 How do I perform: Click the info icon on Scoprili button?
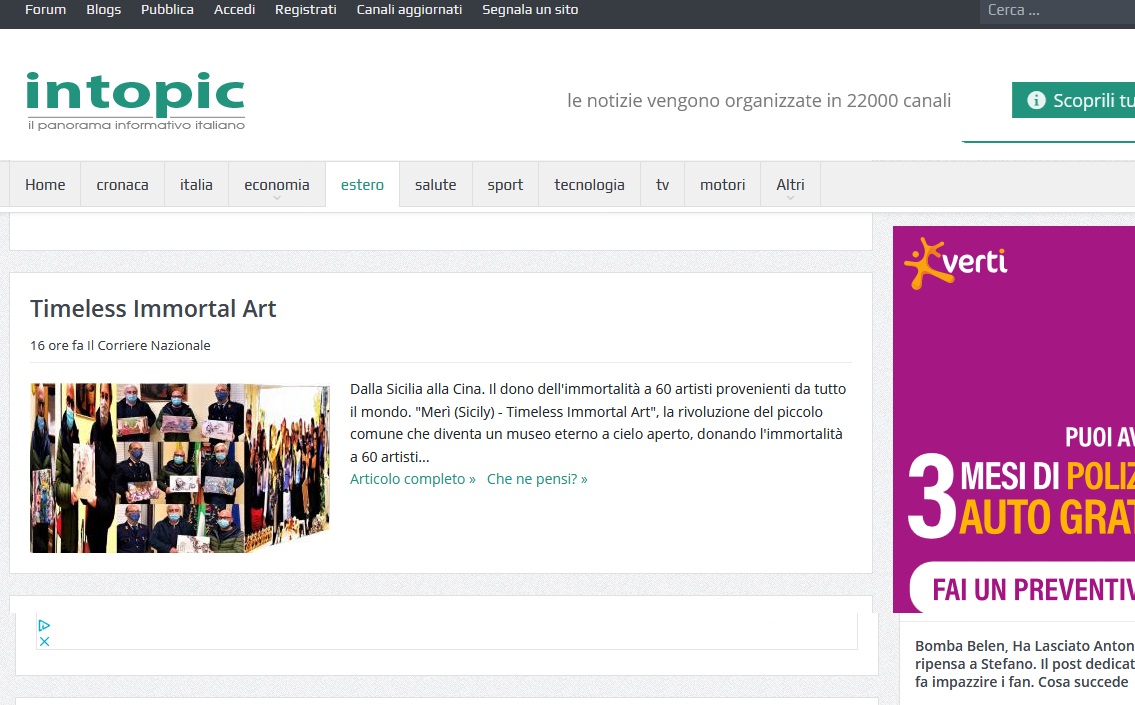click(1036, 100)
